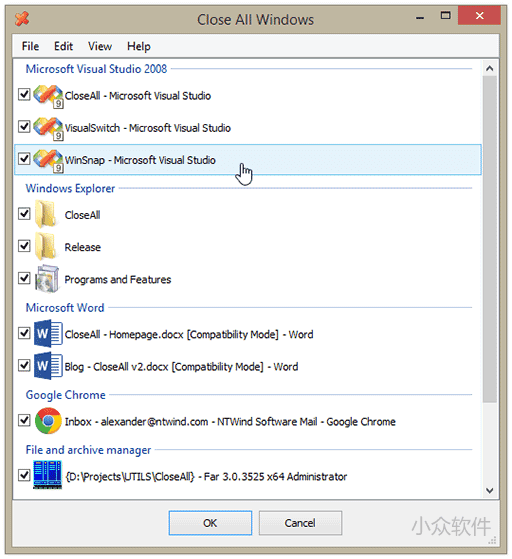Select the CloseAll - Microsoft Visual Studio row text
This screenshot has height=559, width=512.
[138, 96]
